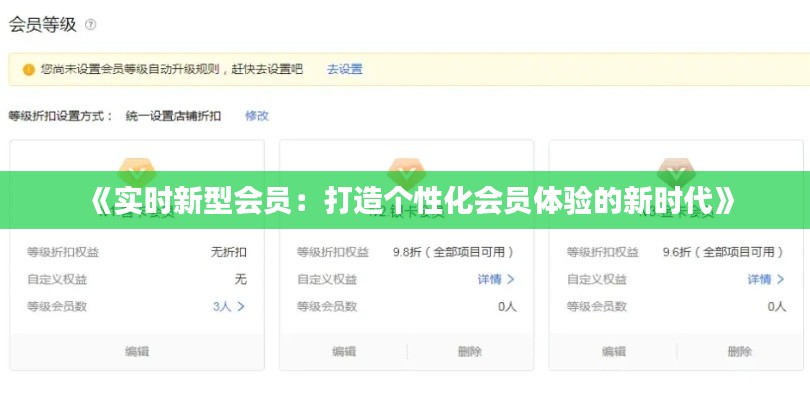Image resolution: width=810 pixels, height=400 pixels.
Task: Open 详情 in the 9.8折 card
Action: (496, 279)
